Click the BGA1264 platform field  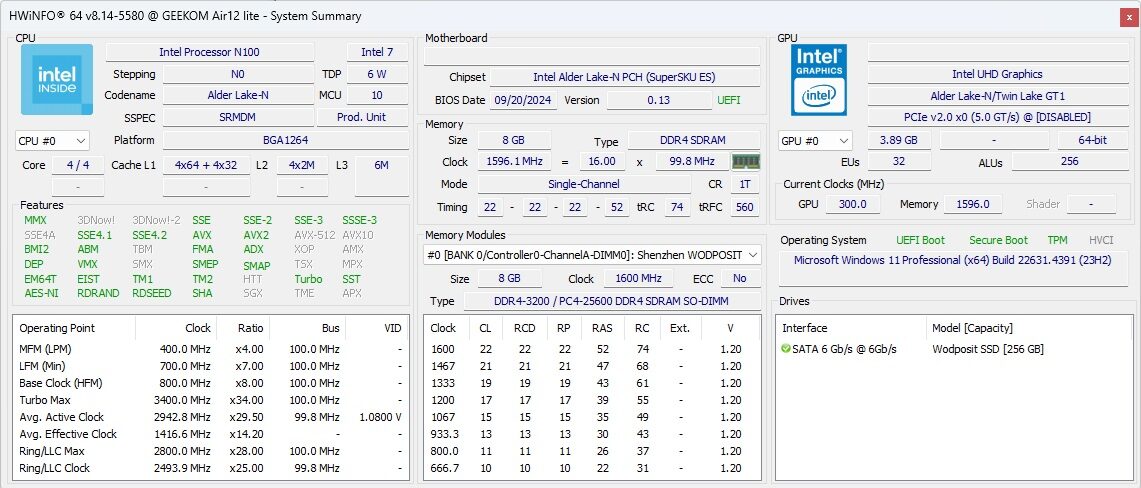tap(285, 140)
